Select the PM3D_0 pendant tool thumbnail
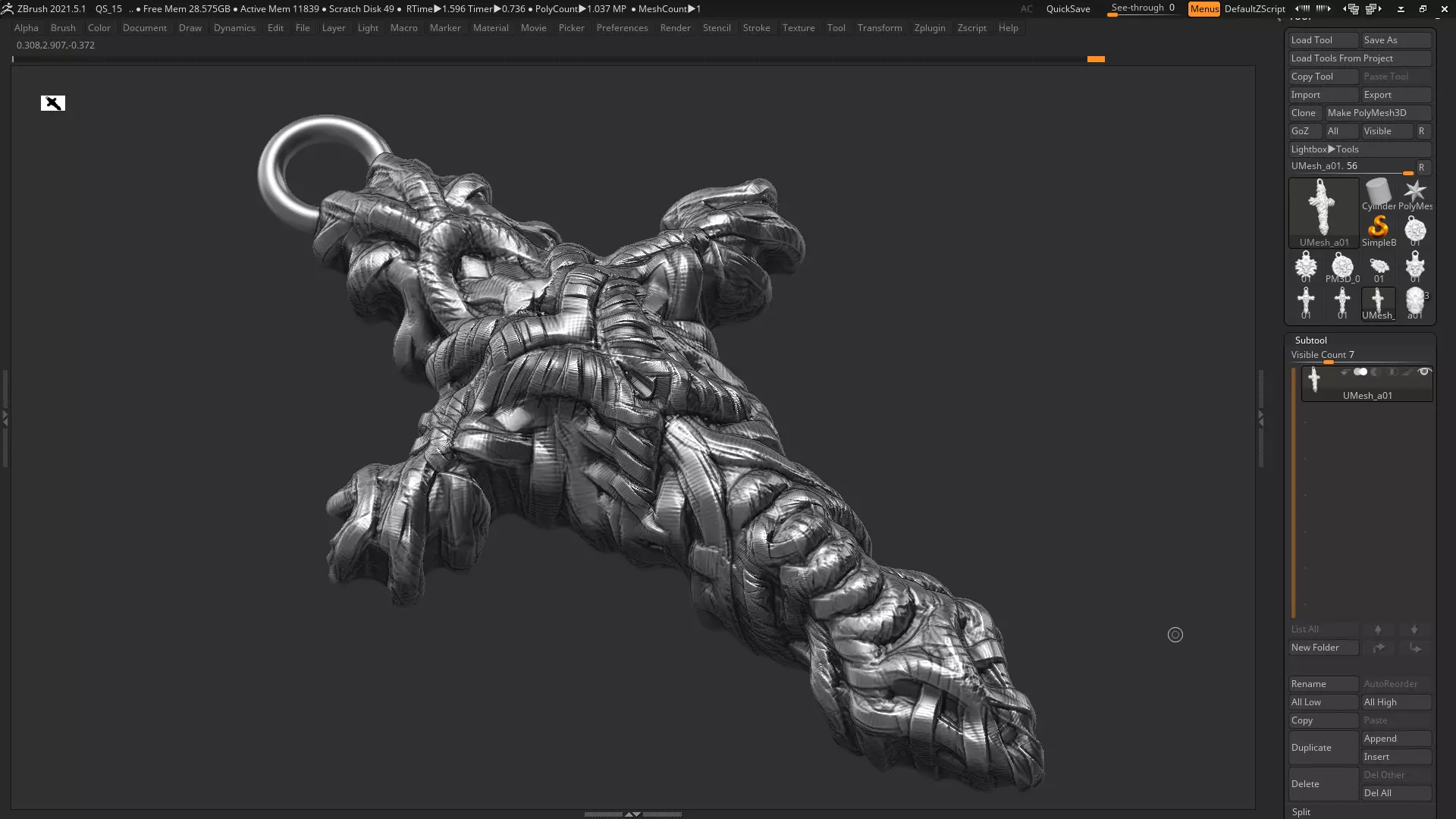The image size is (1456, 819). click(x=1342, y=268)
